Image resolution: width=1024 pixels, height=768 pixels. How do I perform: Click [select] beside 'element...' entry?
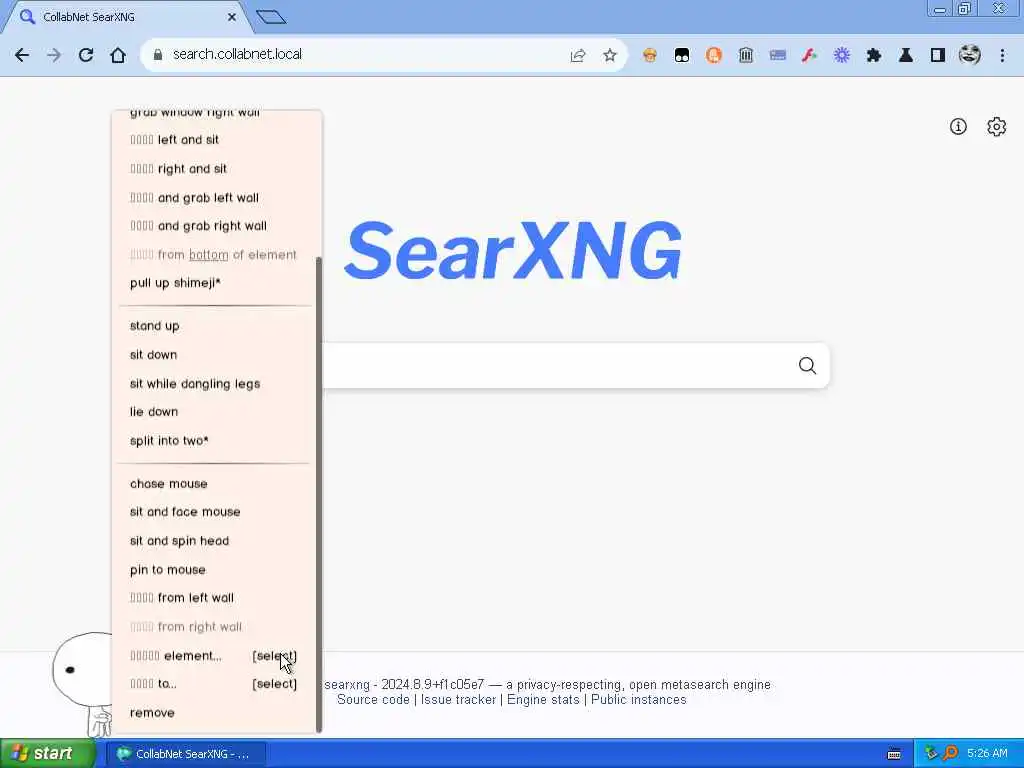coord(274,656)
